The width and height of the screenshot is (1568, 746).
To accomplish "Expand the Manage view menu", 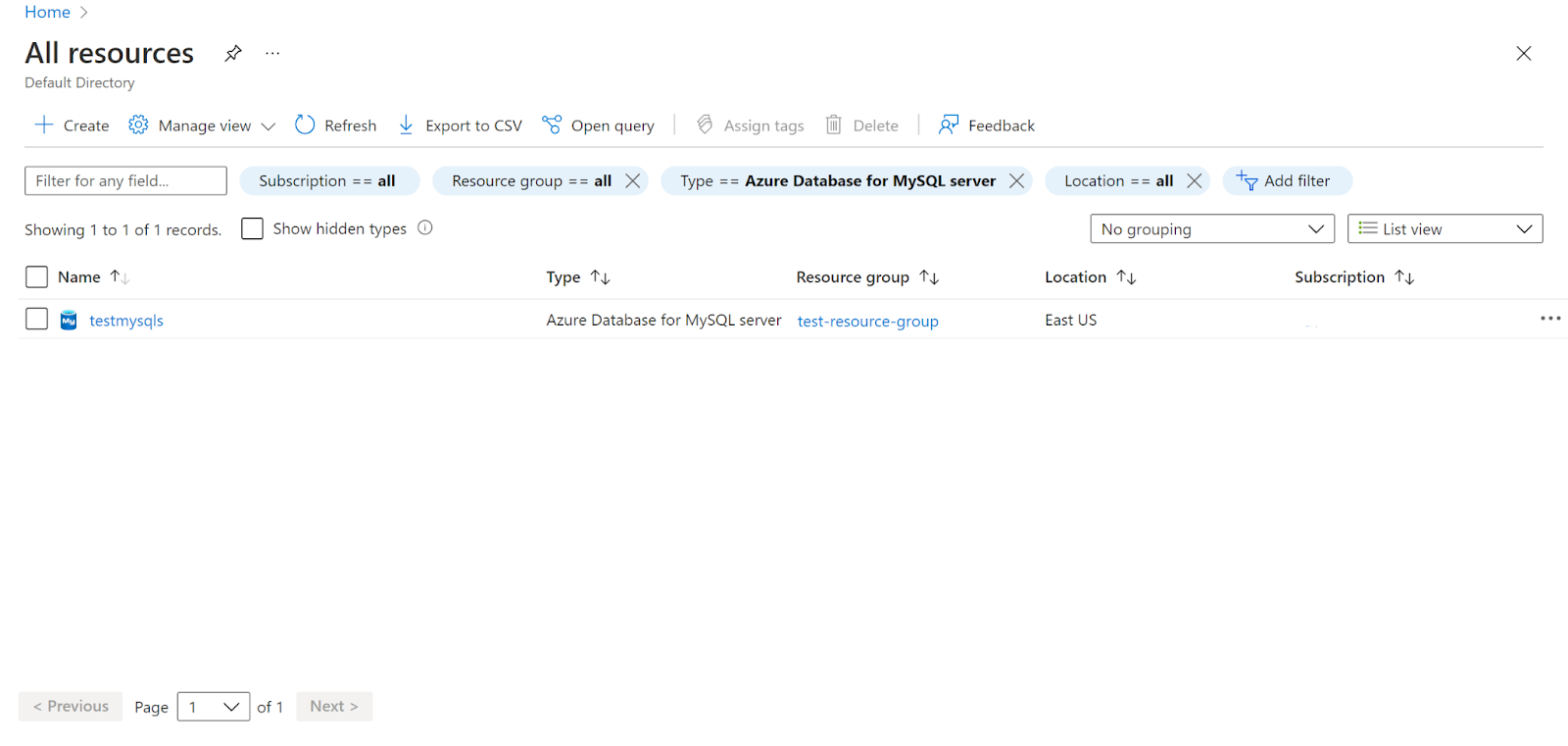I will [x=203, y=125].
